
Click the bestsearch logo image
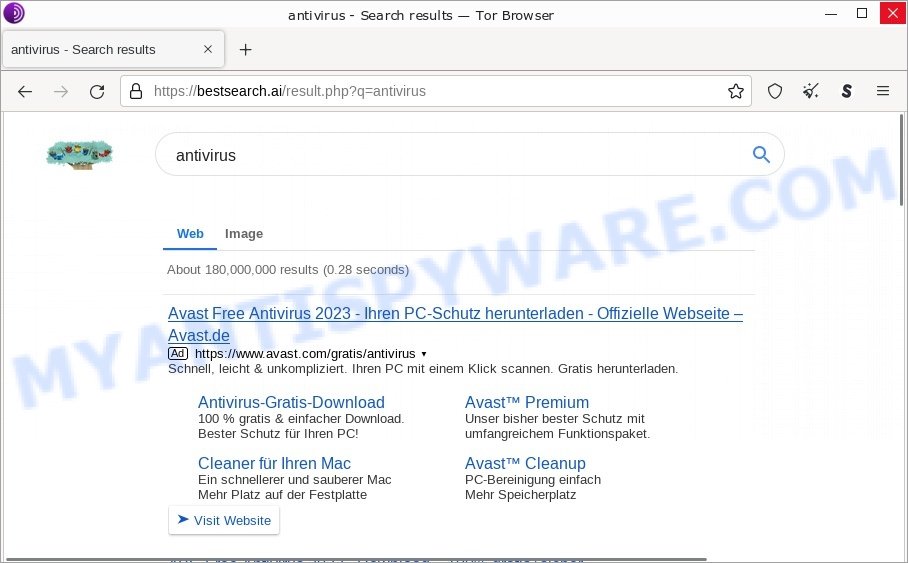pos(79,154)
